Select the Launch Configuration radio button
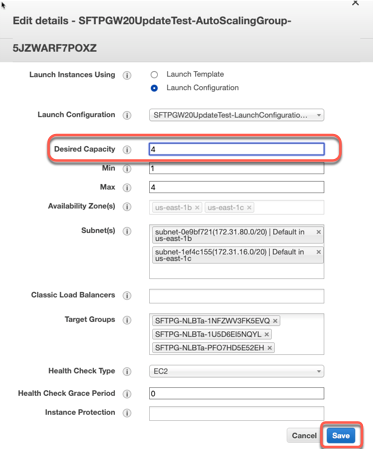373x449 pixels. (154, 88)
